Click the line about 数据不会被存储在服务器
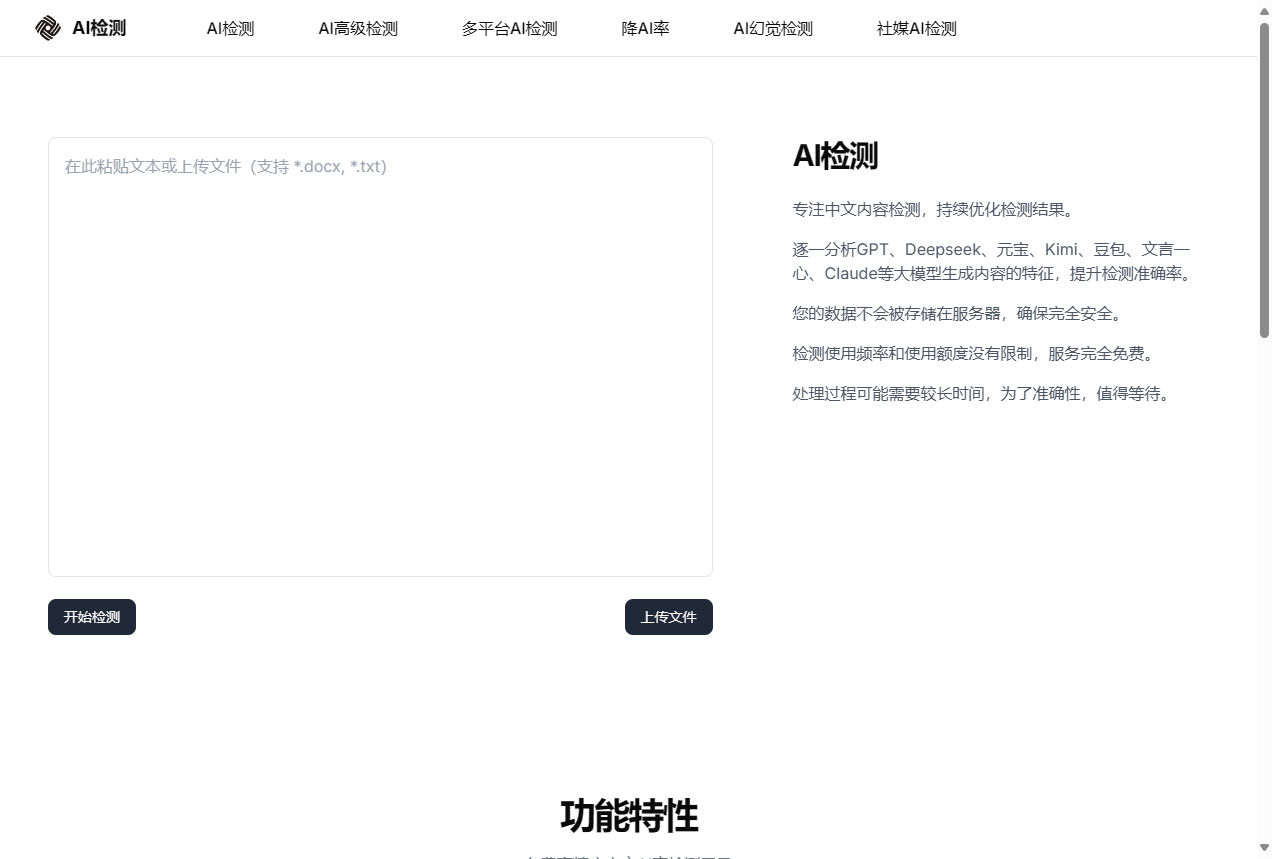The height and width of the screenshot is (859, 1272). click(x=957, y=314)
